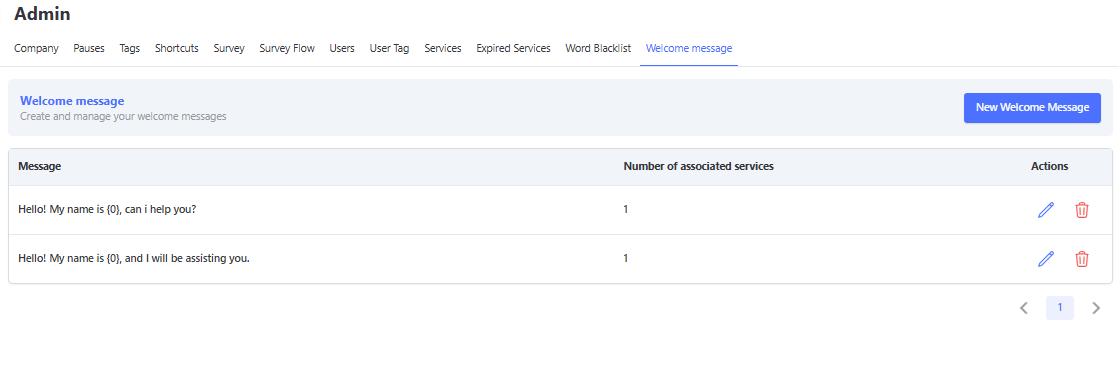This screenshot has width=1119, height=374.
Task: Click the Admin page title
Action: 42,13
